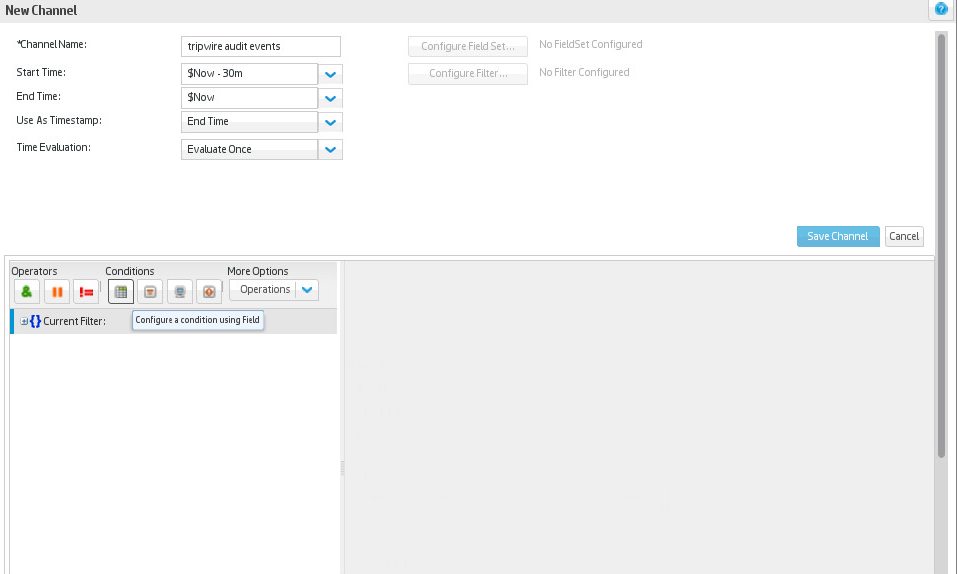Open the Time Evaluation dropdown
The width and height of the screenshot is (957, 574).
[331, 150]
